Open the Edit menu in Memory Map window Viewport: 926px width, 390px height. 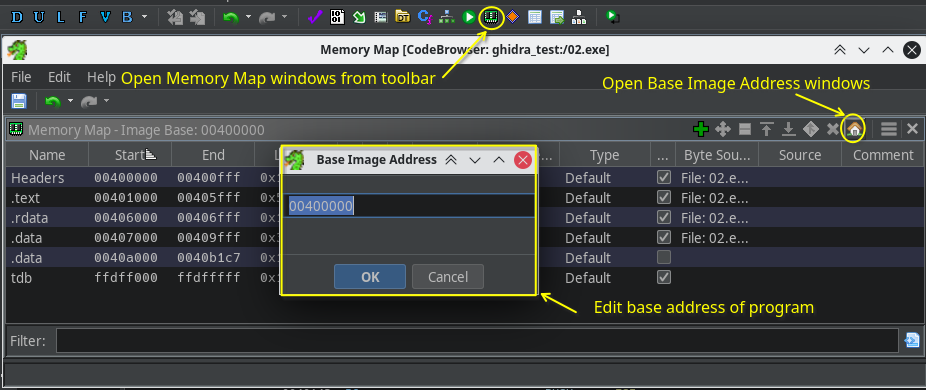(x=59, y=77)
